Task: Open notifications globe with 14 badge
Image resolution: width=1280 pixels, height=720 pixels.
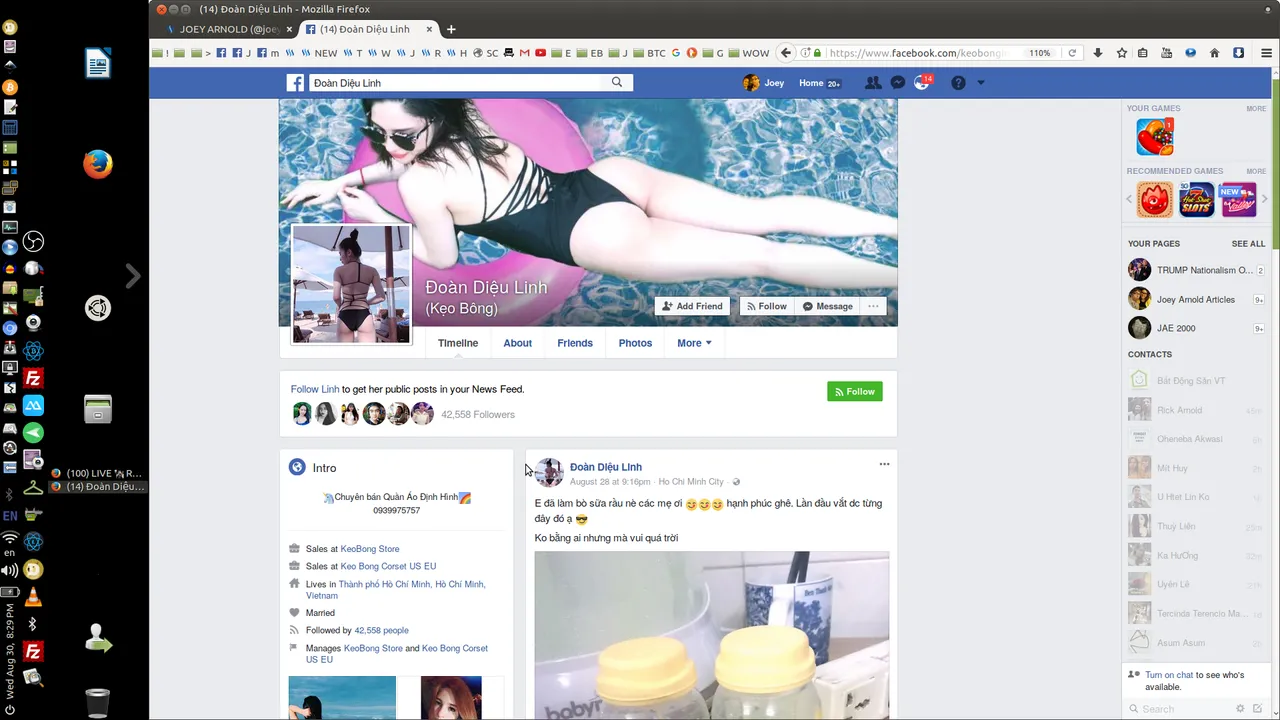Action: point(922,82)
